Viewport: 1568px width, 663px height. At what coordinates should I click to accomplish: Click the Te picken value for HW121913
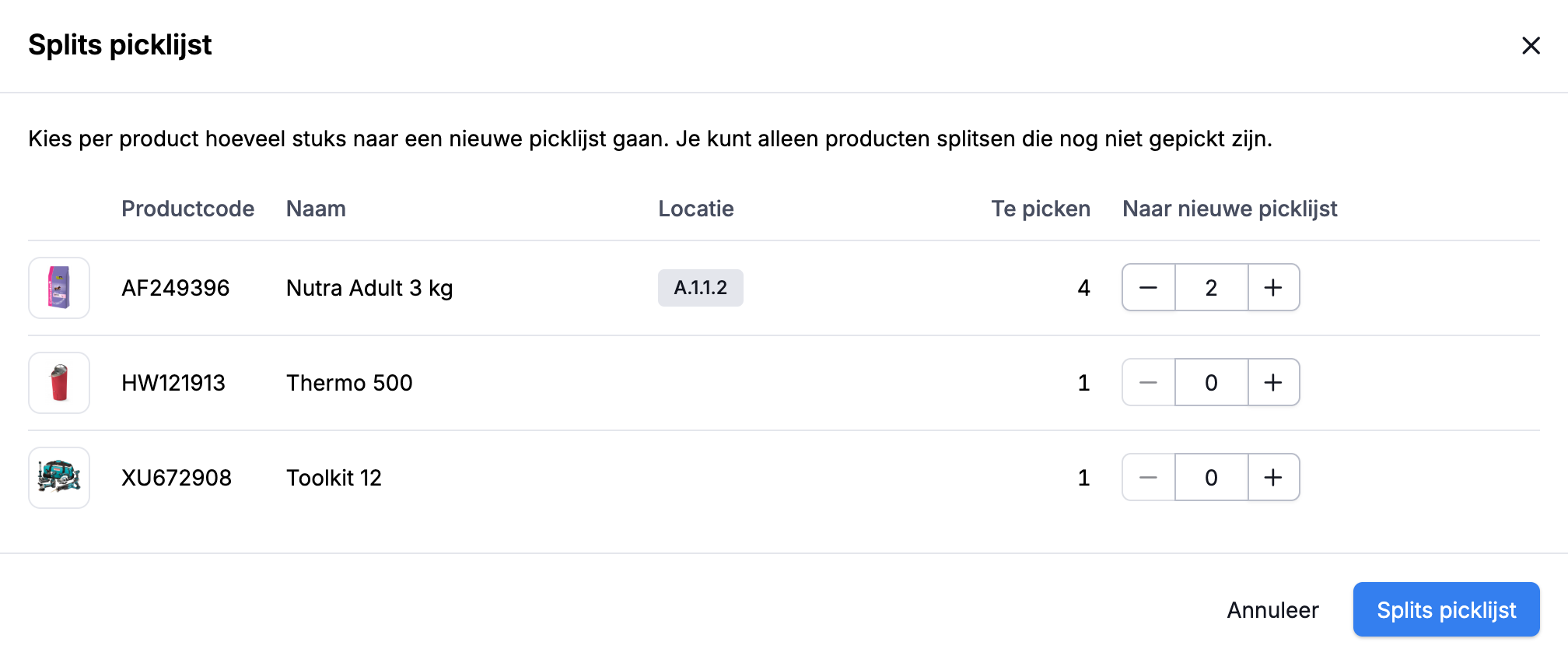point(1084,383)
